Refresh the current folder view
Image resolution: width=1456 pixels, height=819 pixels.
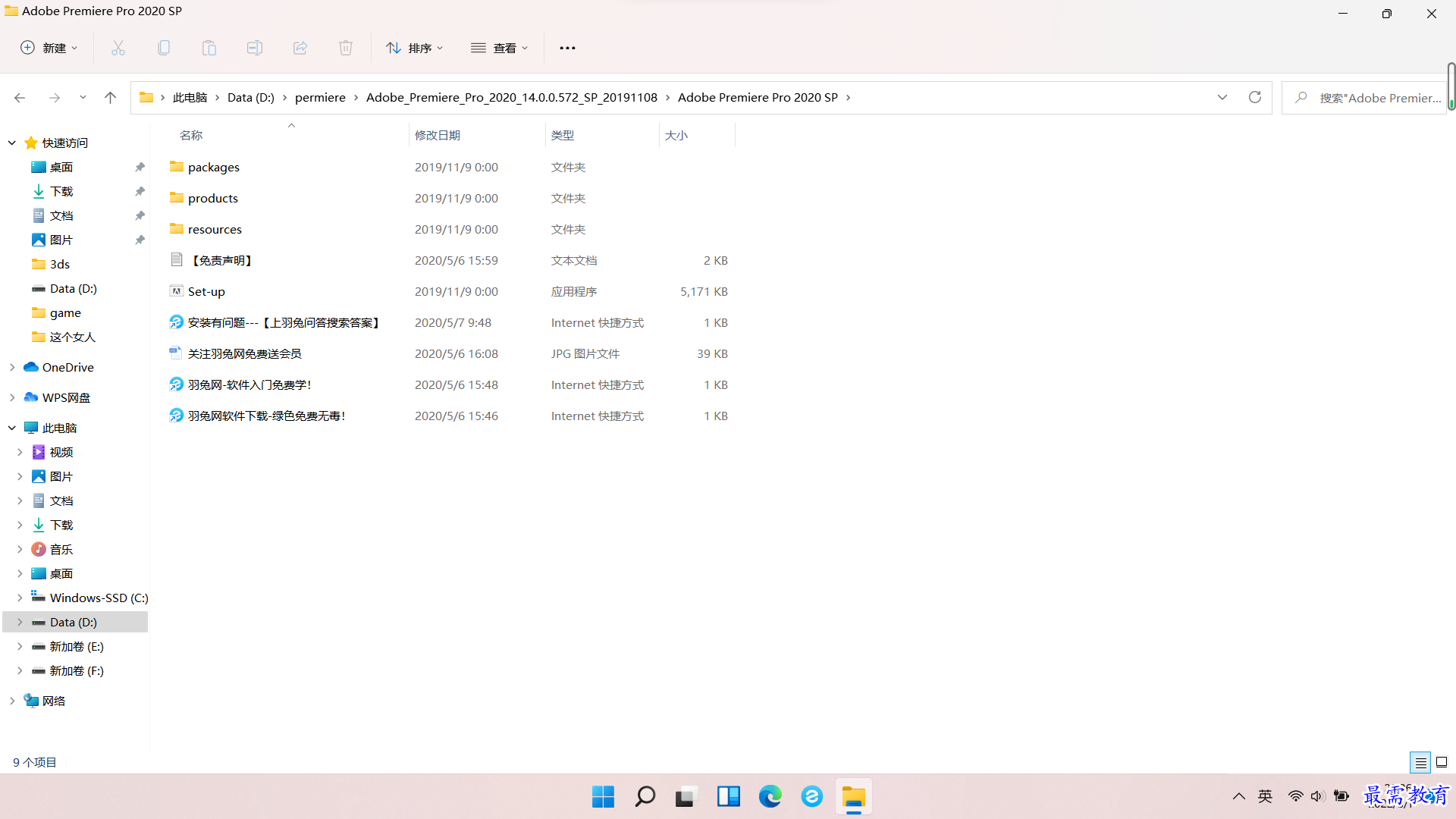1255,97
